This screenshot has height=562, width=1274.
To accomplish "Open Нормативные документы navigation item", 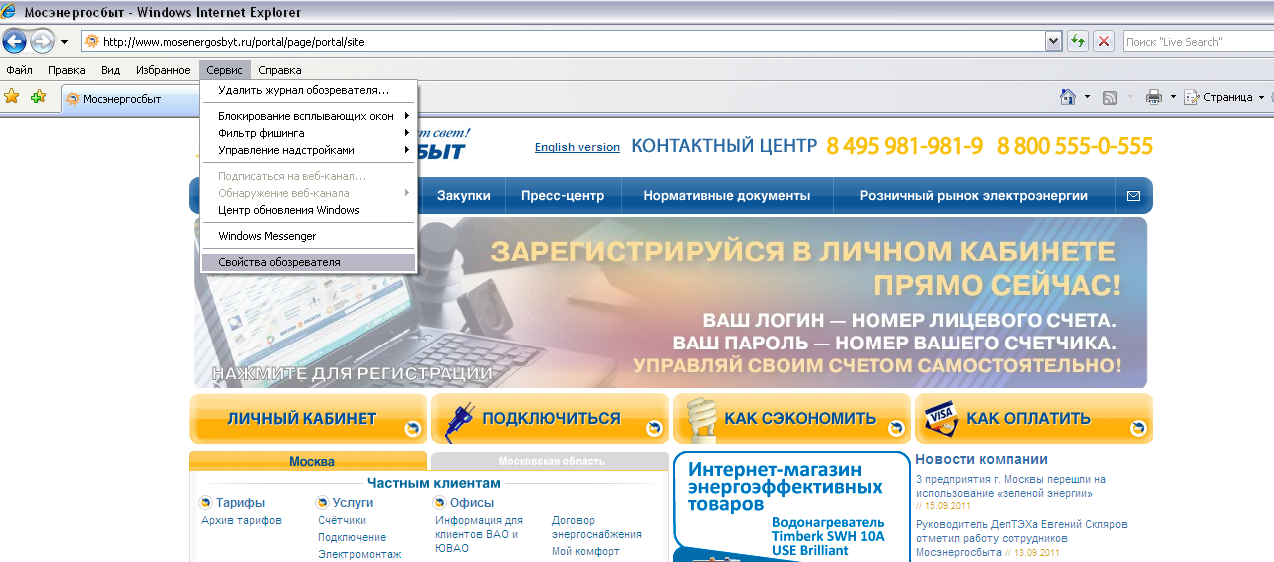I will (726, 196).
